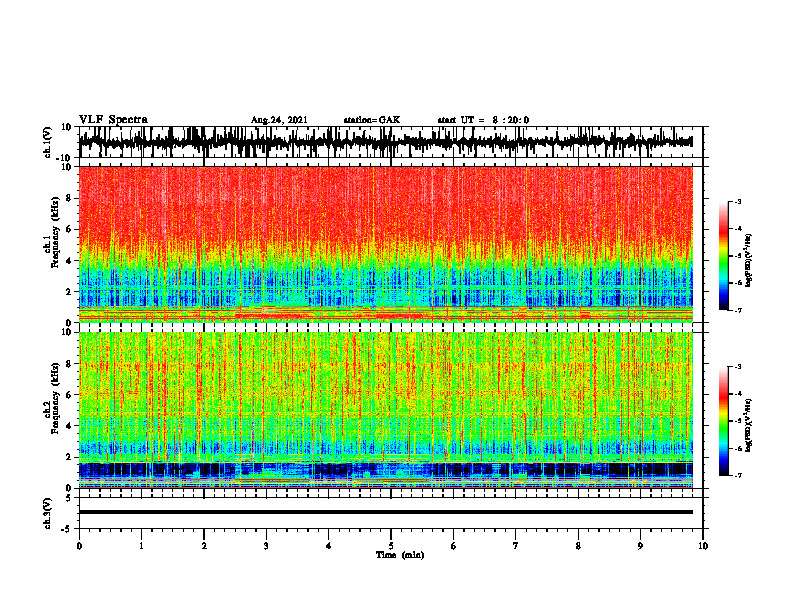Click time axis tick label "5"

pyautogui.click(x=391, y=546)
